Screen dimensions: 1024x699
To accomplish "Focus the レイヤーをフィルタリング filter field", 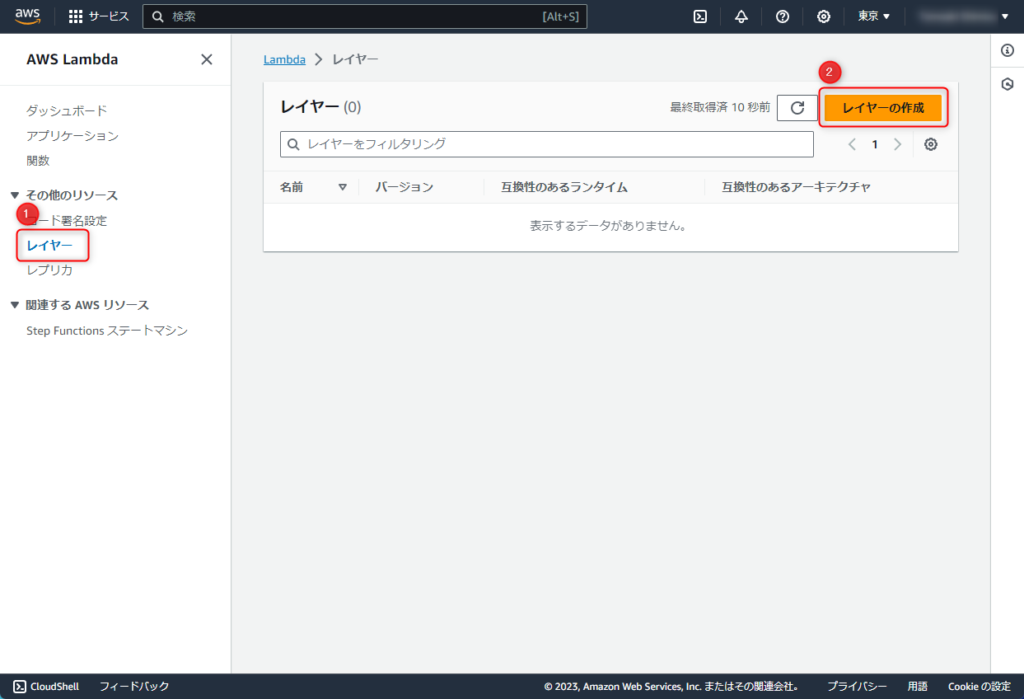I will pyautogui.click(x=547, y=144).
